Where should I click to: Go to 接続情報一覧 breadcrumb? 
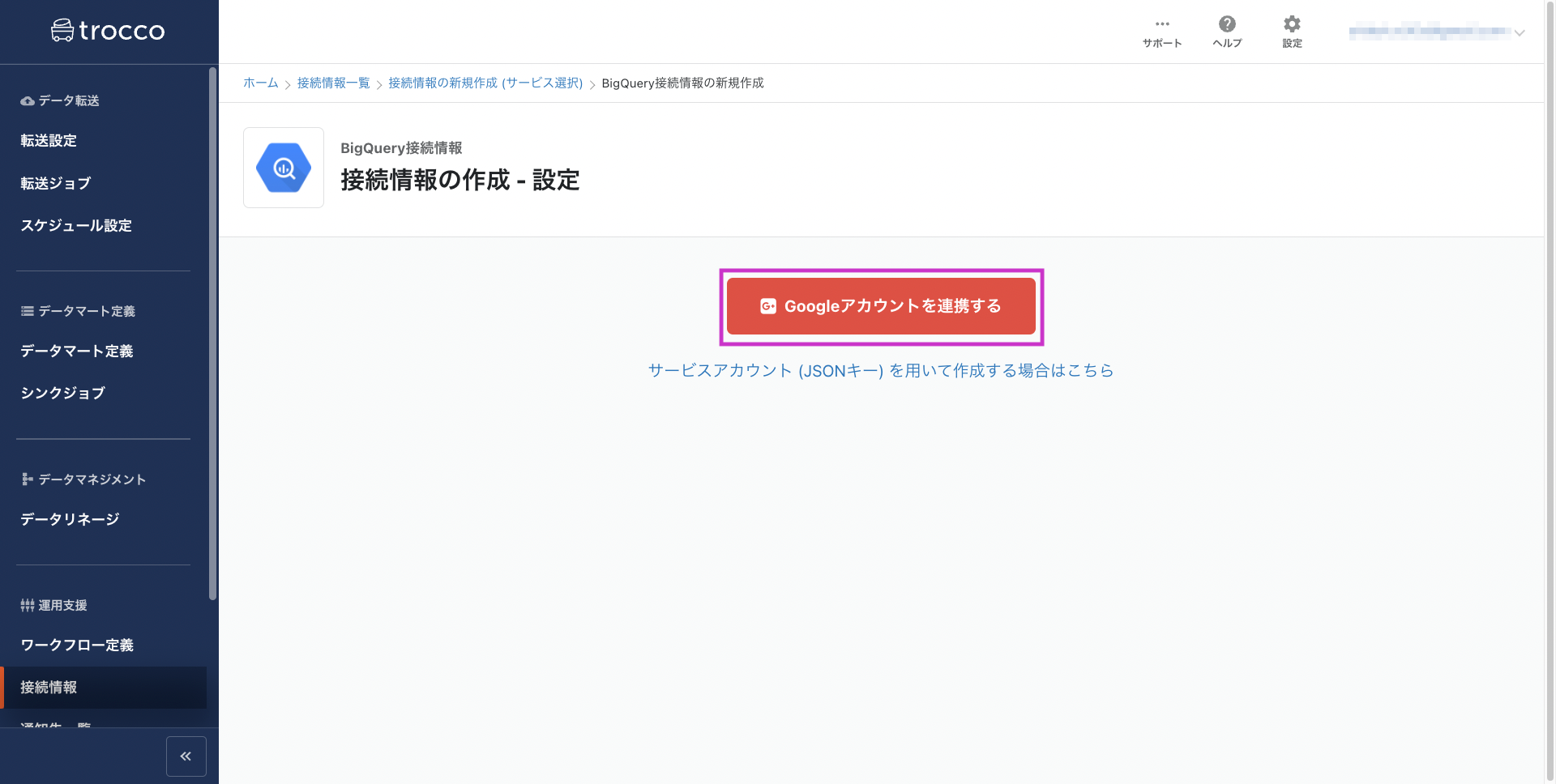[x=333, y=83]
